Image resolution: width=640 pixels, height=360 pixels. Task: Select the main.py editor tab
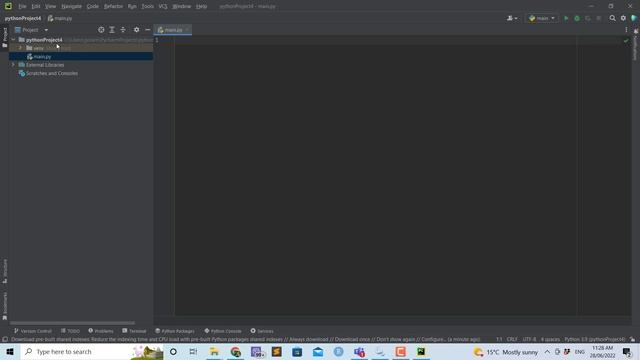[172, 30]
